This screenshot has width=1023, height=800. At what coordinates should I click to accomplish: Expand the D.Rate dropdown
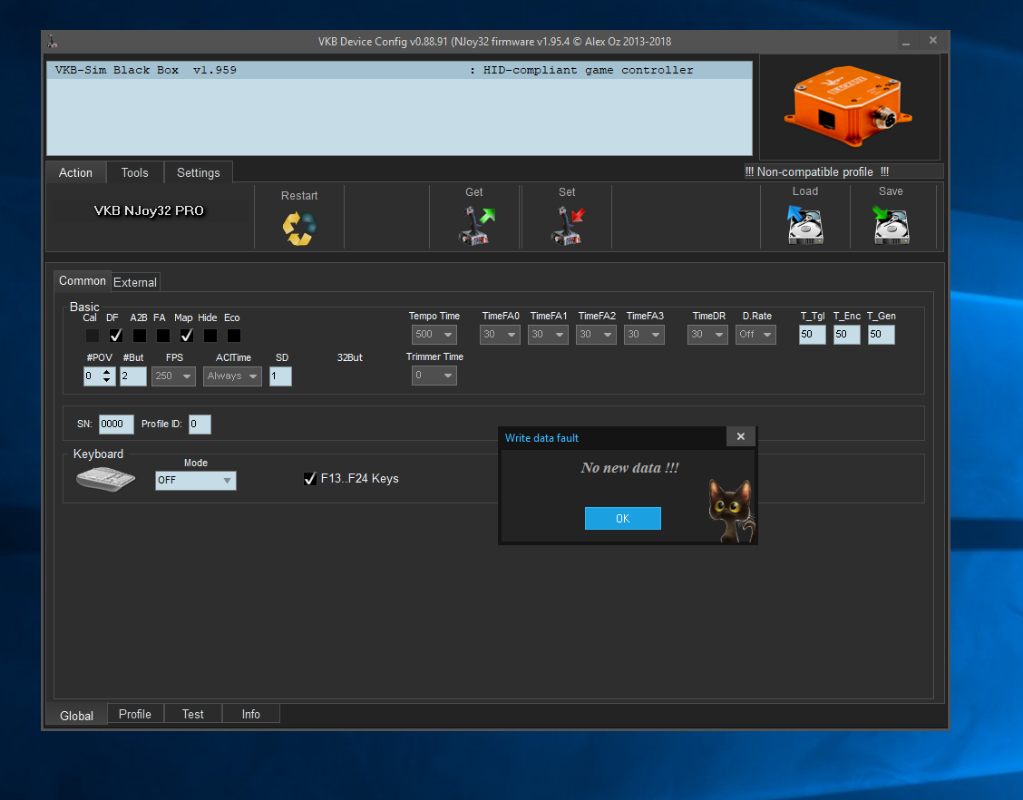(756, 335)
